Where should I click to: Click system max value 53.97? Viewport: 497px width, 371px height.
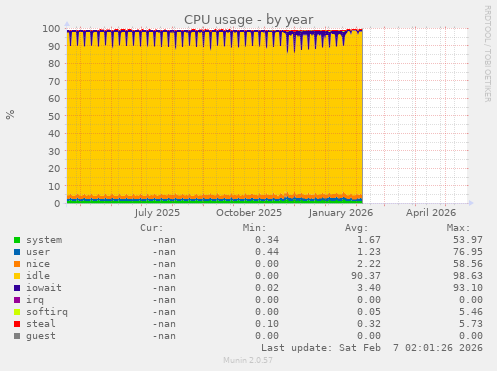tap(468, 240)
